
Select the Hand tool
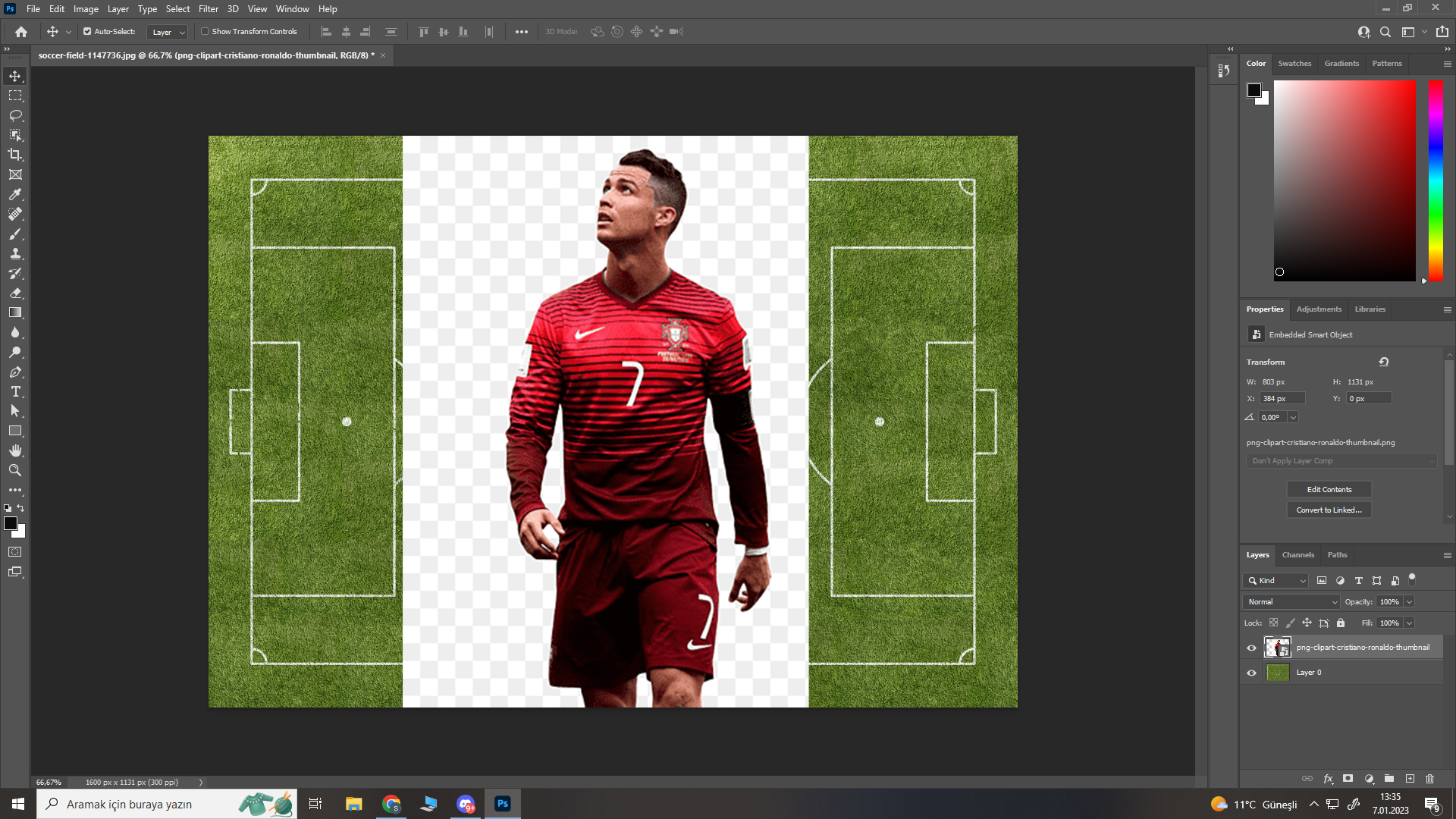pos(15,450)
